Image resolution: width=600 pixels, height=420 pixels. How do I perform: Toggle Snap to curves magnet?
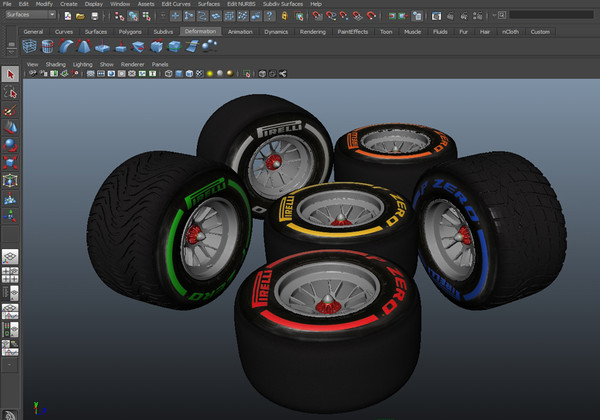point(331,16)
